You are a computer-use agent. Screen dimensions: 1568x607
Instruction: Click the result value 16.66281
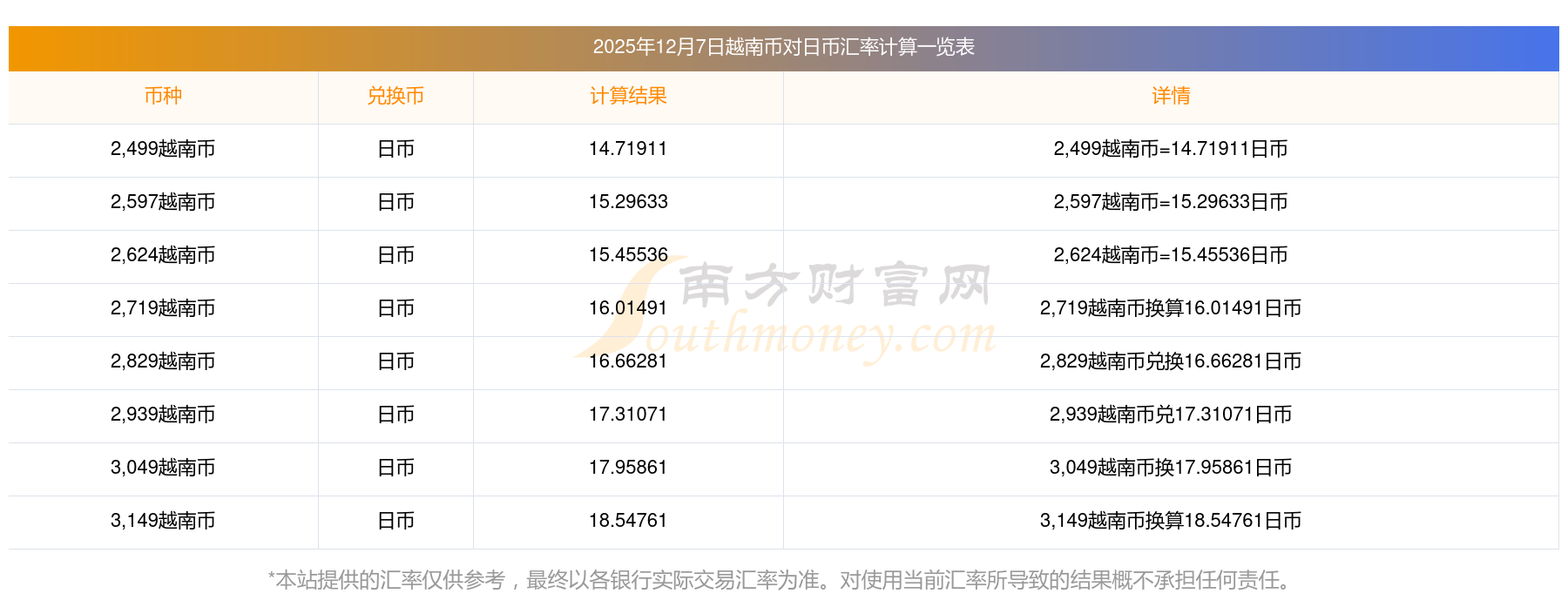click(628, 361)
